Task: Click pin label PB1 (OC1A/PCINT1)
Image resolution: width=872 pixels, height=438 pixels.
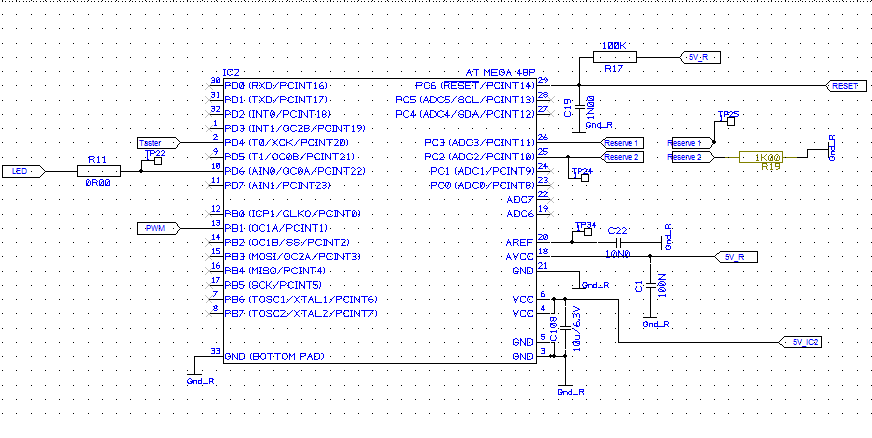Action: click(x=276, y=228)
